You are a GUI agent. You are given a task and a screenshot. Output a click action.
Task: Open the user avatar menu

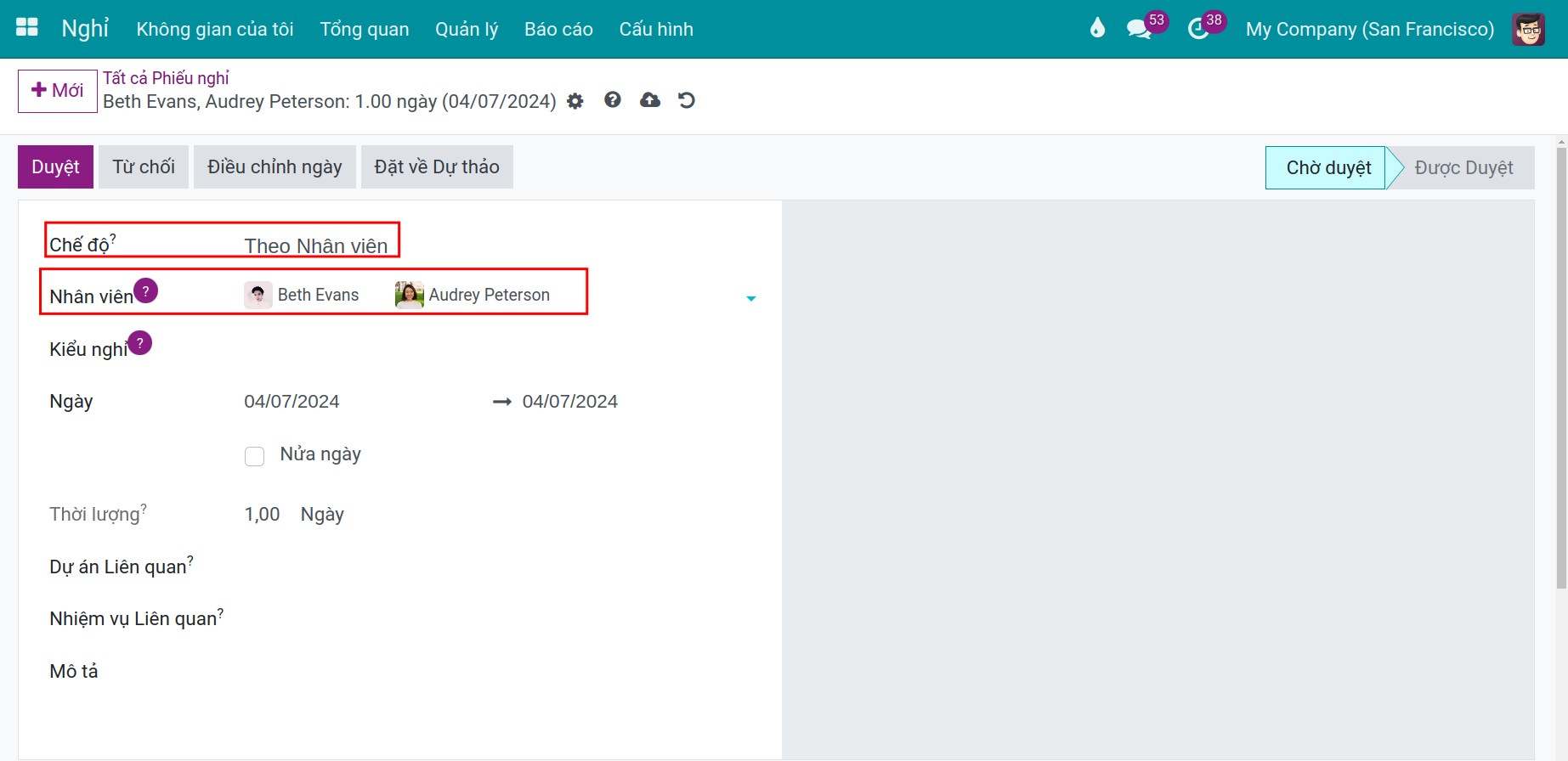(x=1528, y=29)
